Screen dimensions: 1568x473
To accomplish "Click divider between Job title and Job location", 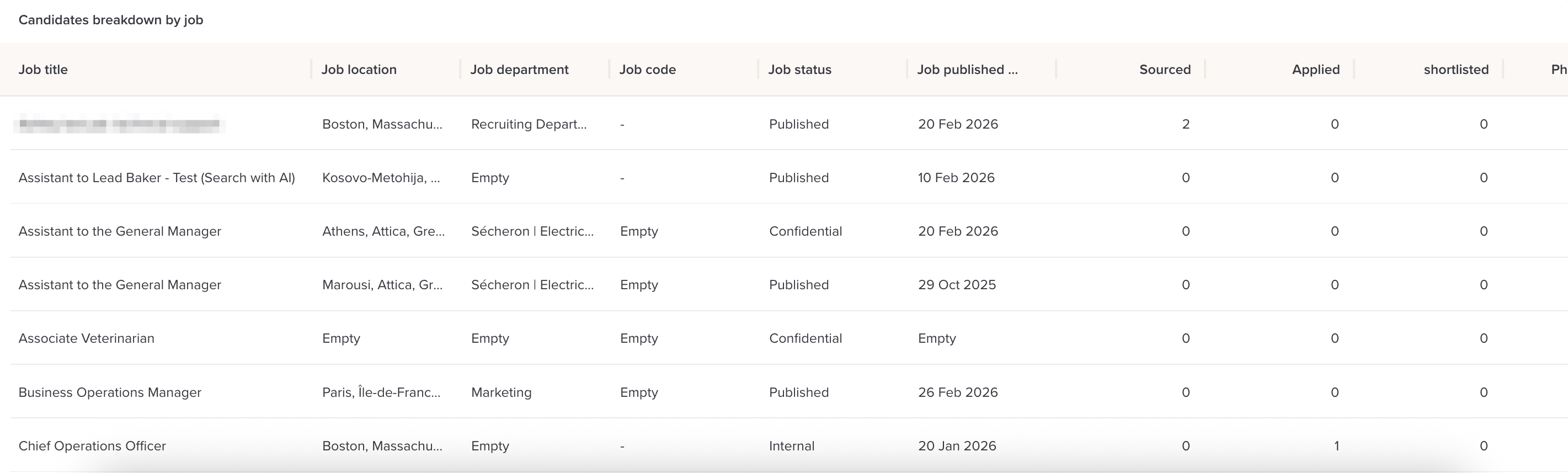I will pyautogui.click(x=311, y=70).
